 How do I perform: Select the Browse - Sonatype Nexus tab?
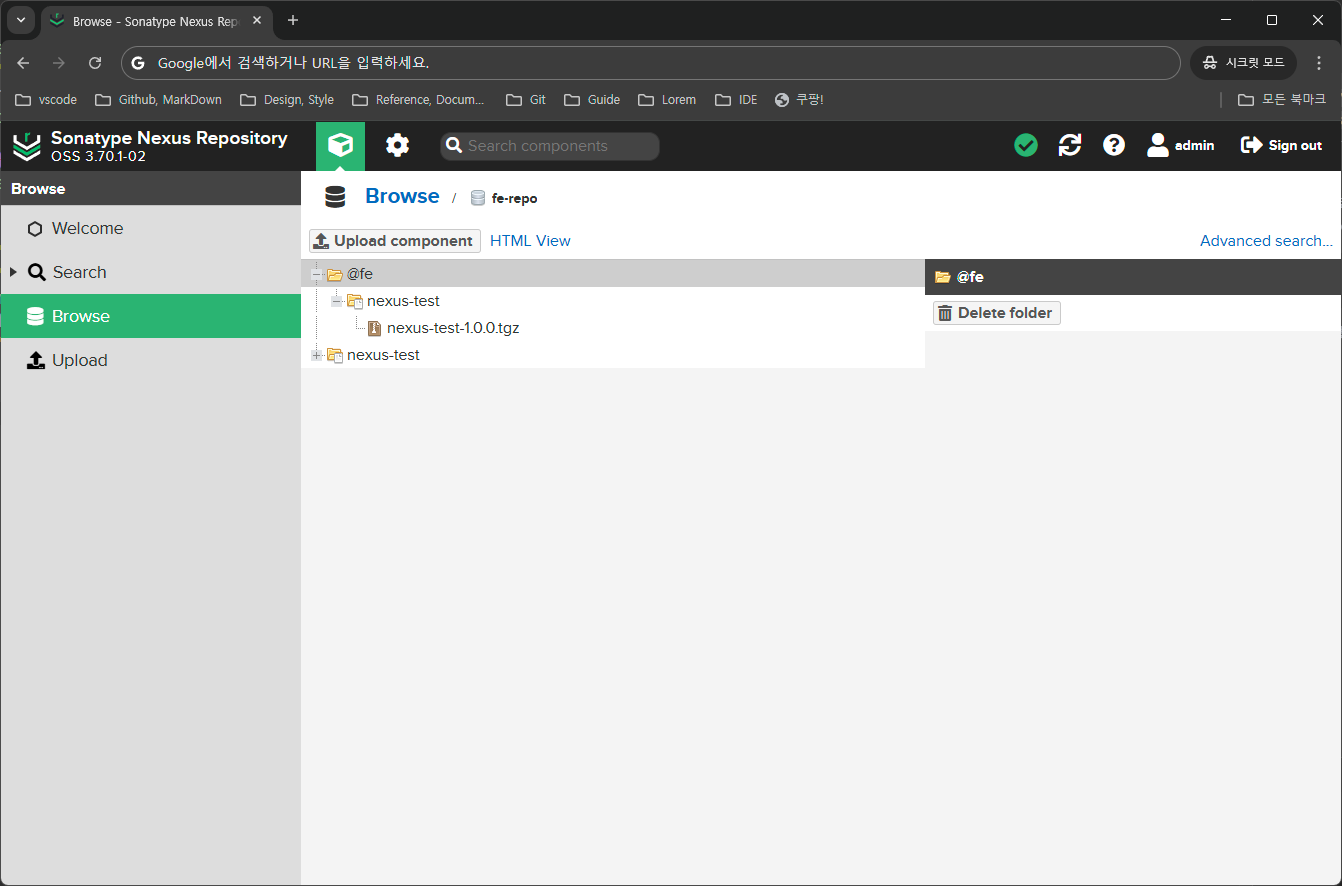point(155,21)
